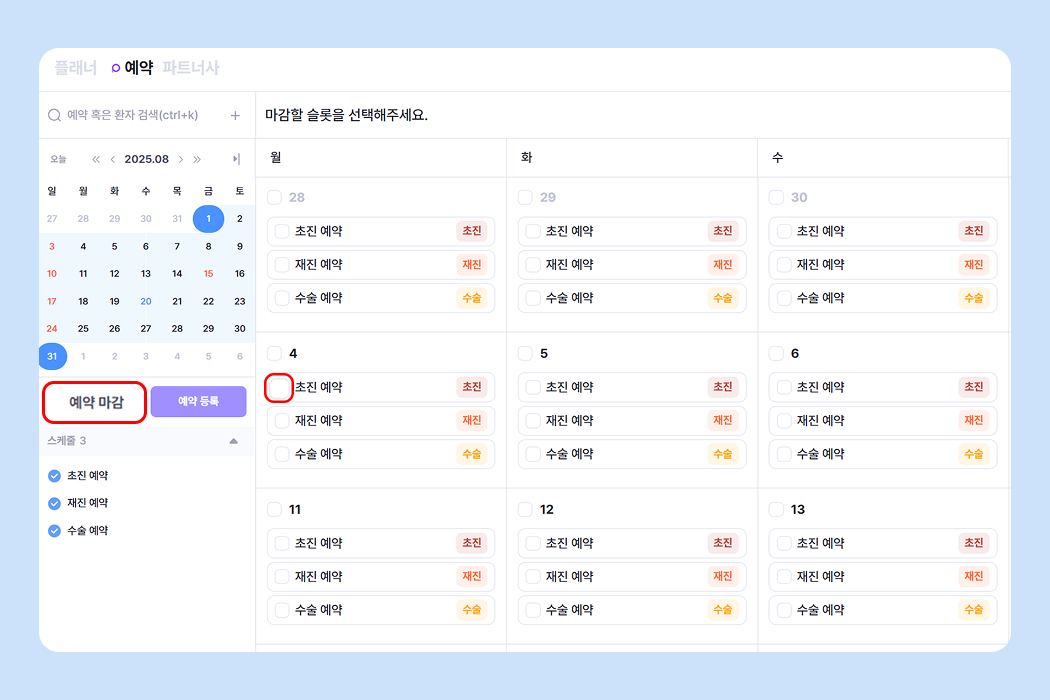Click the orange 수술 tag on day 6
This screenshot has height=700, width=1050.
[973, 454]
